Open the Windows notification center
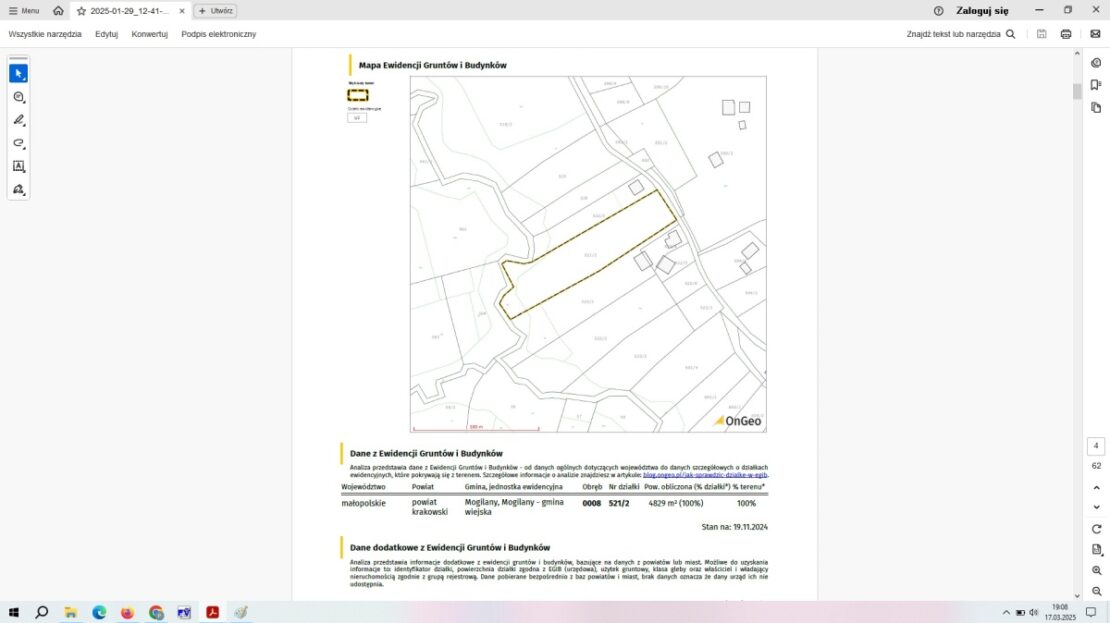The image size is (1110, 623). tap(1091, 612)
